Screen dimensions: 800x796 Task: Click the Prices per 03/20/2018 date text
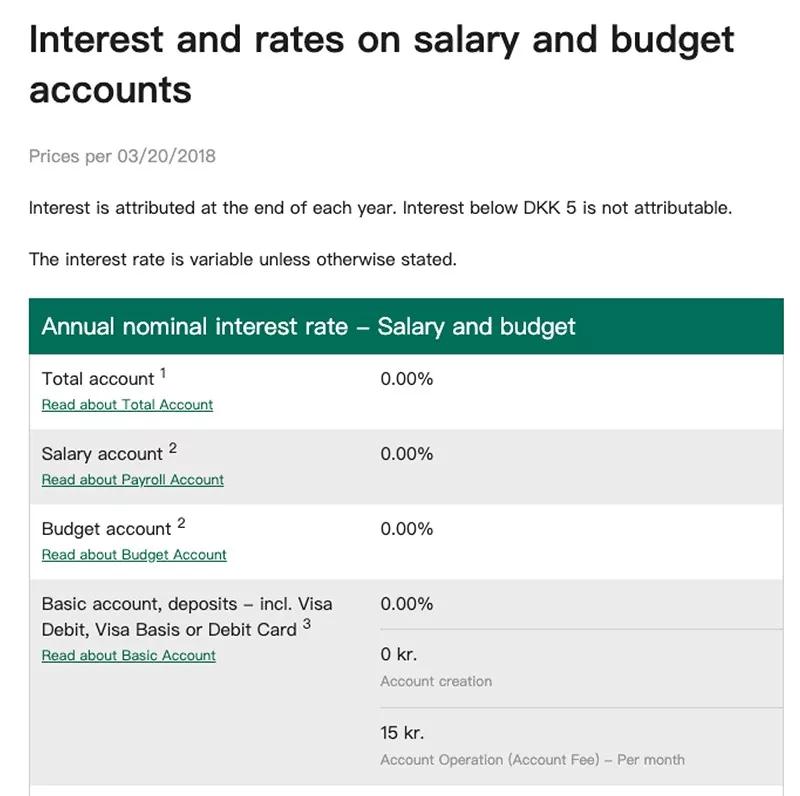tap(122, 156)
